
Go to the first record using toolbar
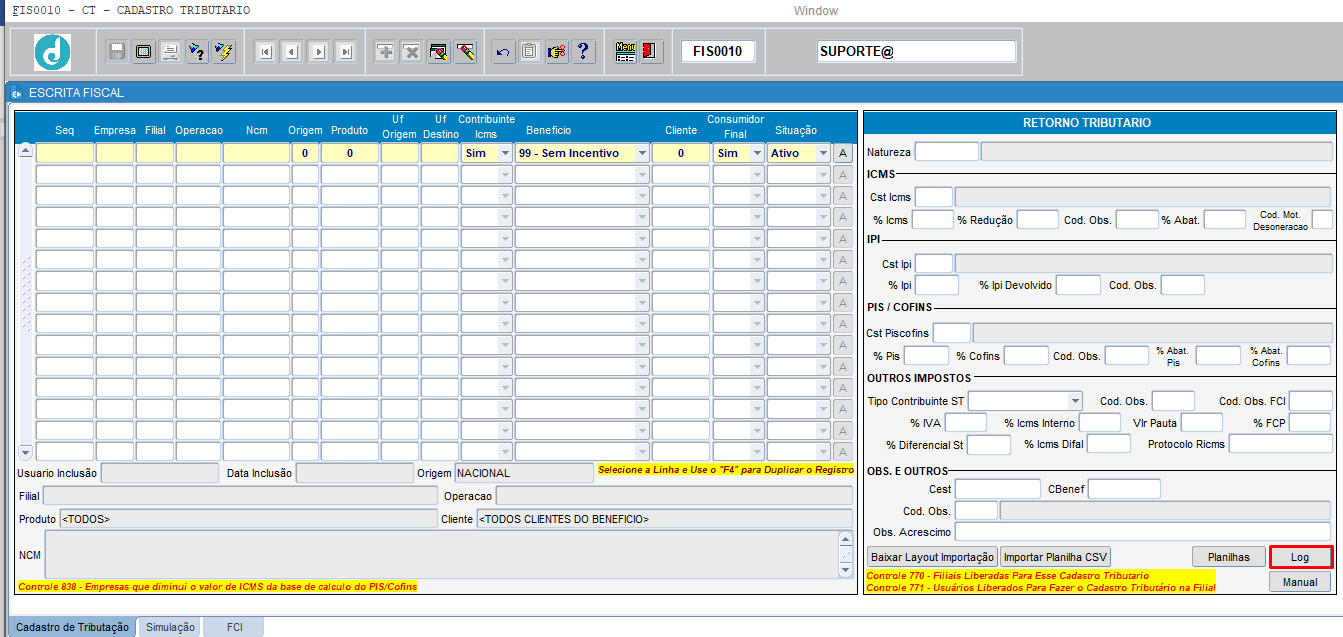point(265,52)
